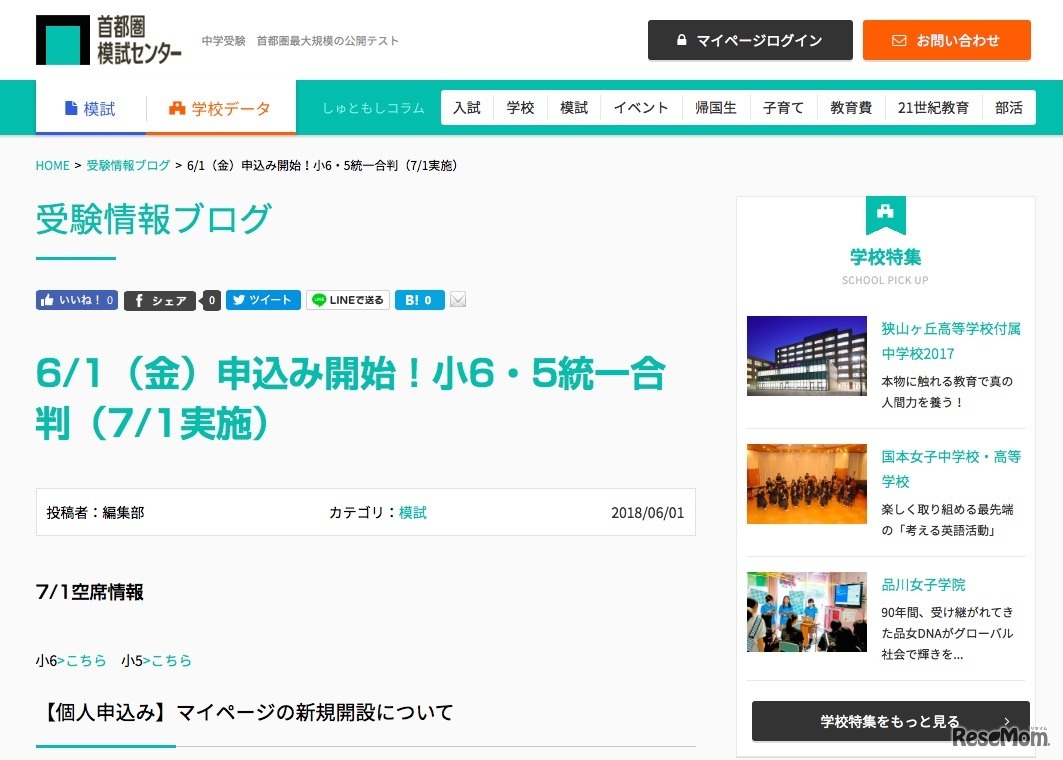Click the 狭山ヶ丘 school building thumbnail
The height and width of the screenshot is (760, 1063).
(x=806, y=355)
